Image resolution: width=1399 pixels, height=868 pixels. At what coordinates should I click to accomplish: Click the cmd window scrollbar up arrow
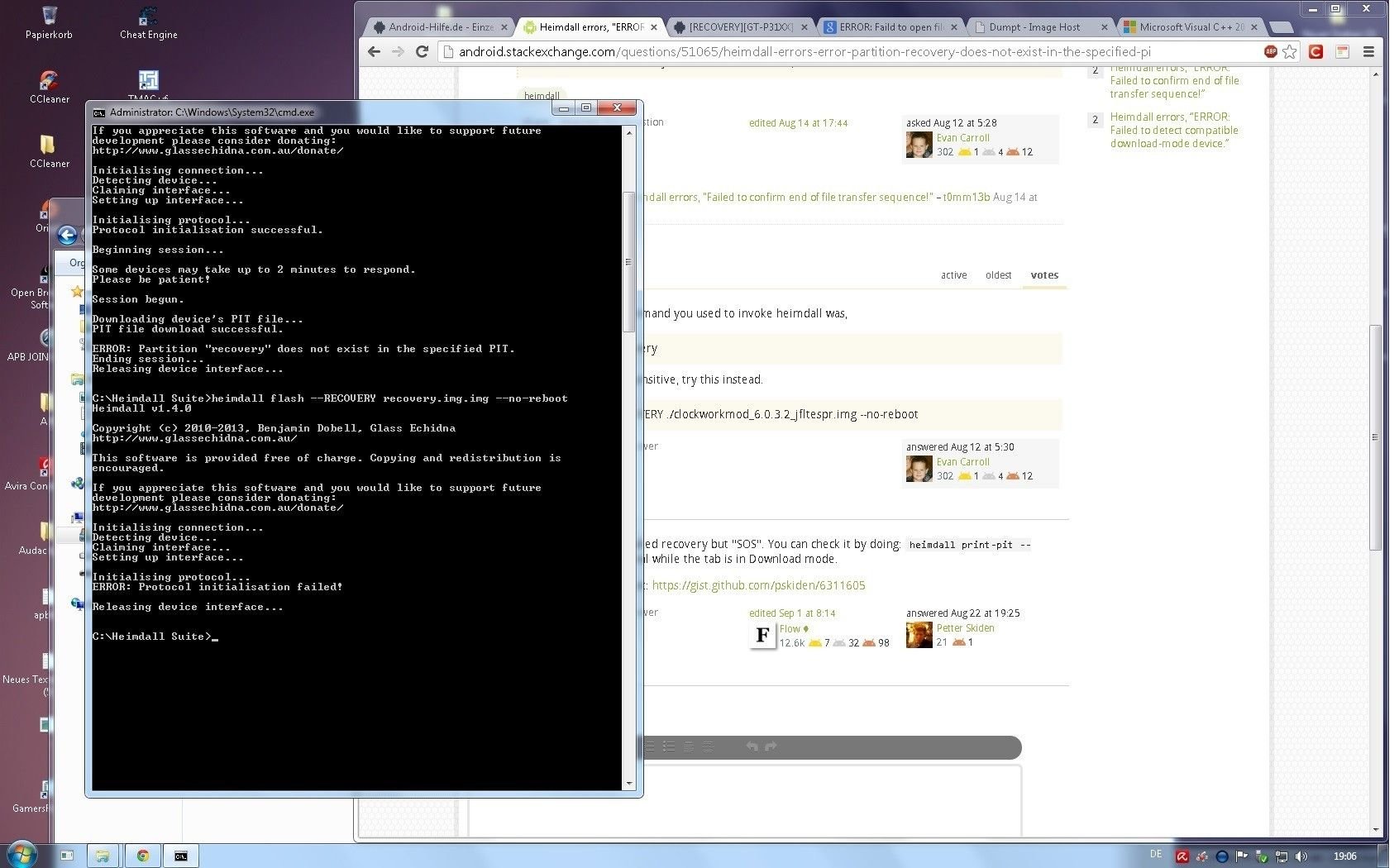coord(628,132)
